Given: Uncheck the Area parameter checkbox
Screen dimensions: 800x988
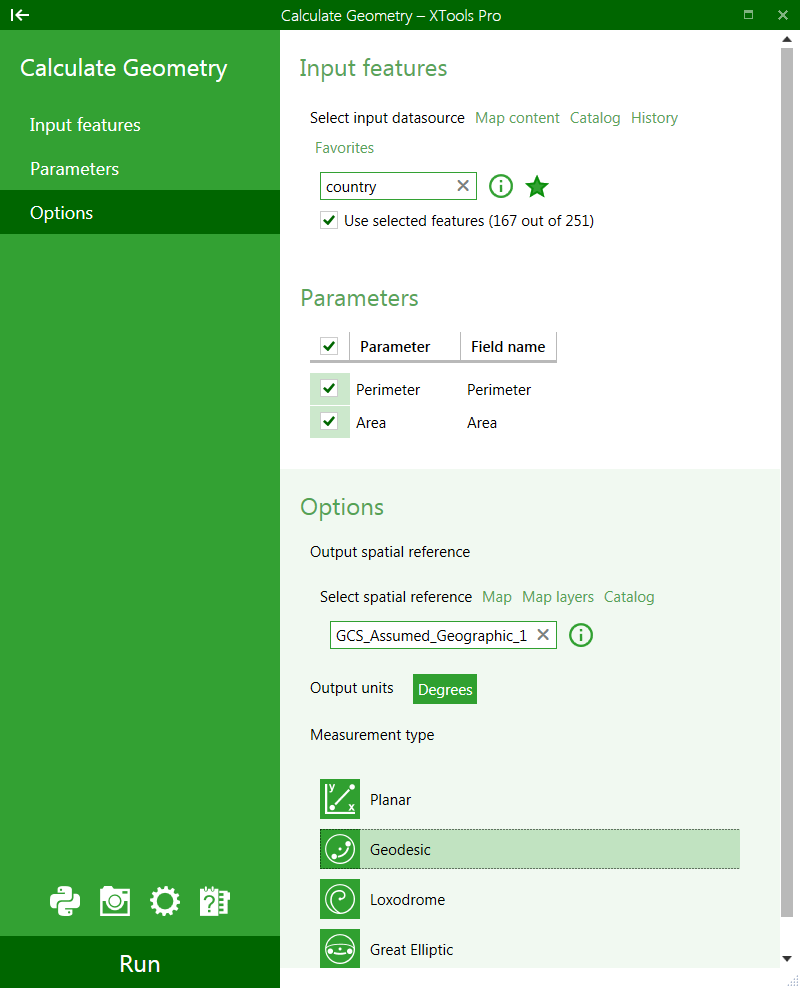Looking at the screenshot, I should pyautogui.click(x=329, y=422).
